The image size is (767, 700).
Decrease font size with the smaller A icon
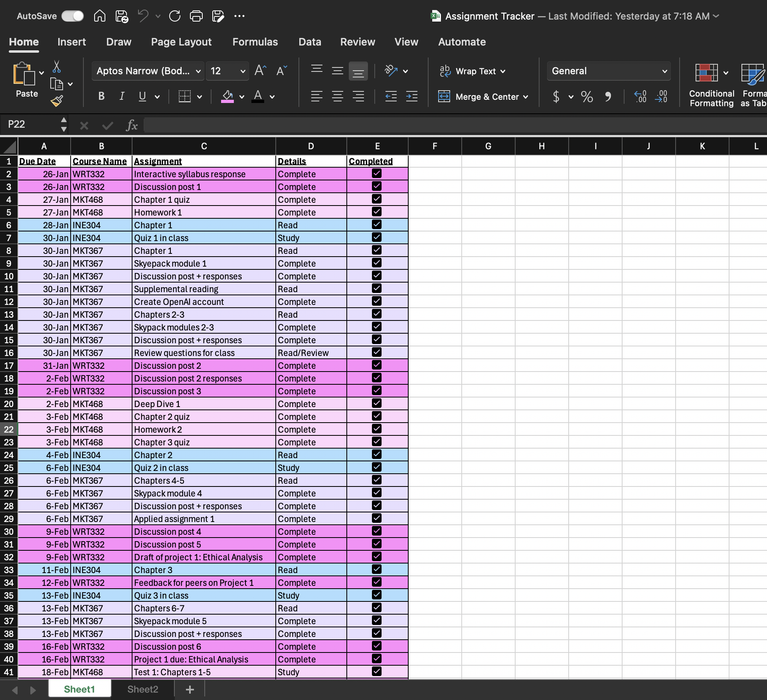(x=282, y=71)
